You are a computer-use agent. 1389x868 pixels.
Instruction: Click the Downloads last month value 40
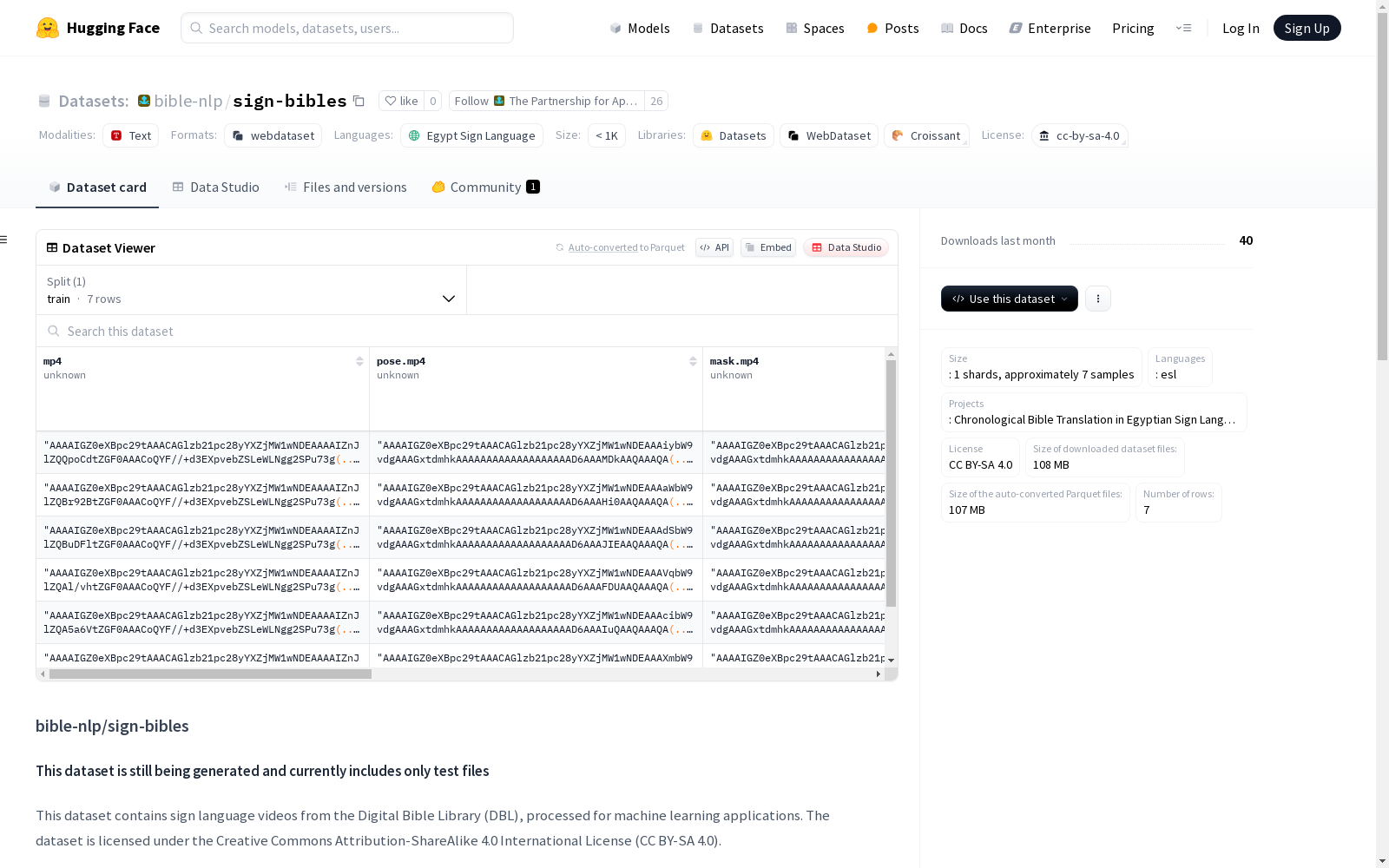click(x=1246, y=240)
